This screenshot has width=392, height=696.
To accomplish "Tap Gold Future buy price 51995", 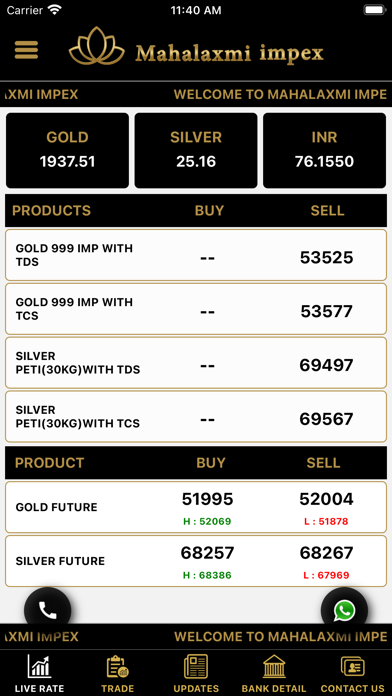I will click(207, 499).
